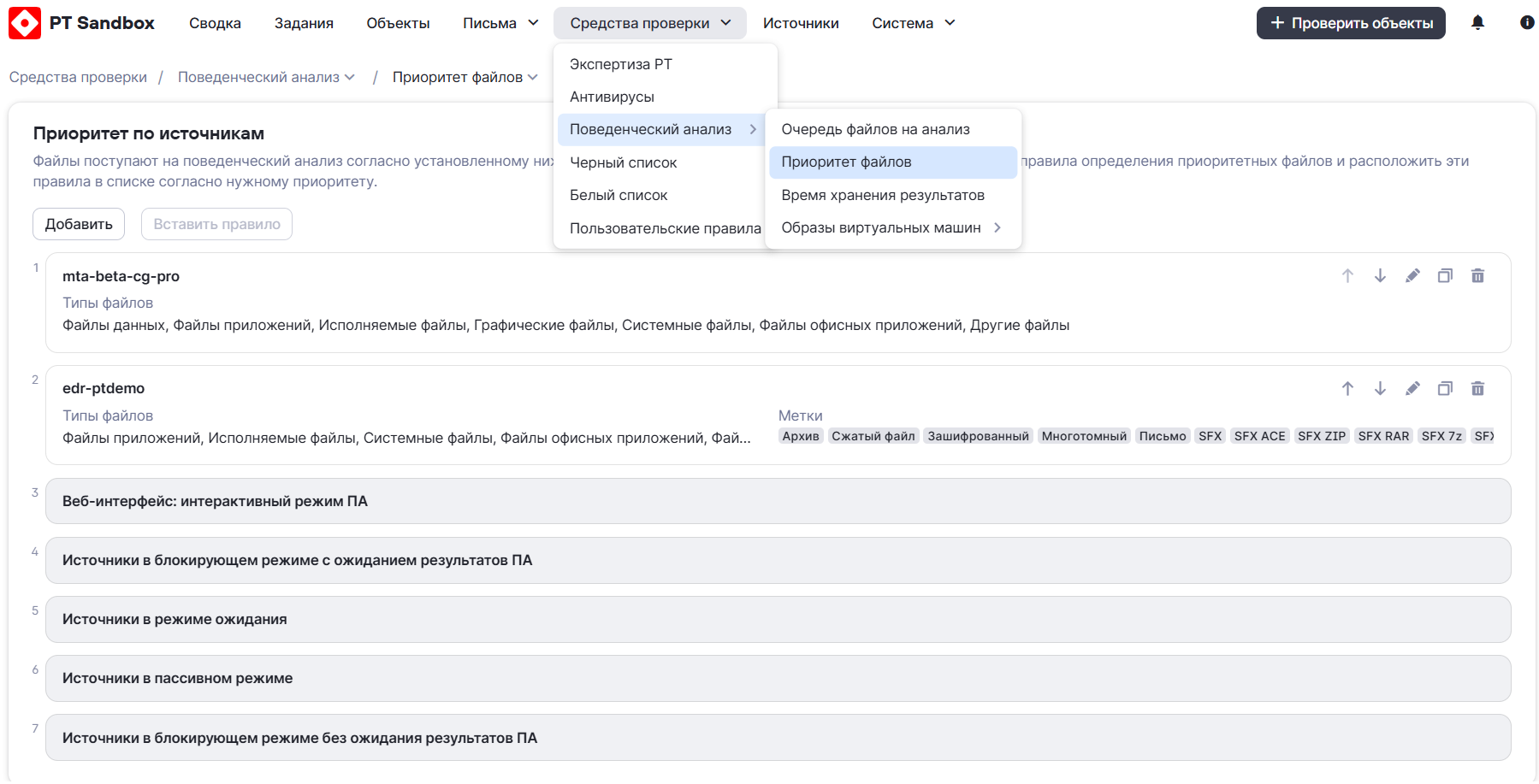Follow the Средства проверки breadcrumb link
Viewport: 1539px width, 784px height.
pyautogui.click(x=78, y=77)
